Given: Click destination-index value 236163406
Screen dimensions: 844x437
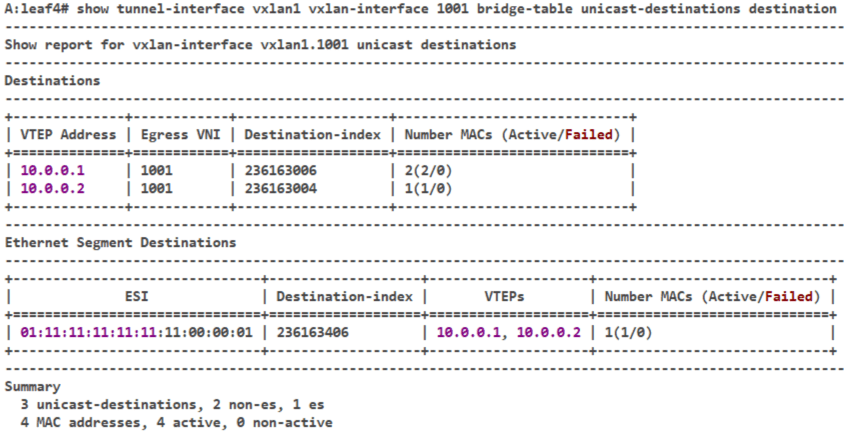Looking at the screenshot, I should [313, 332].
